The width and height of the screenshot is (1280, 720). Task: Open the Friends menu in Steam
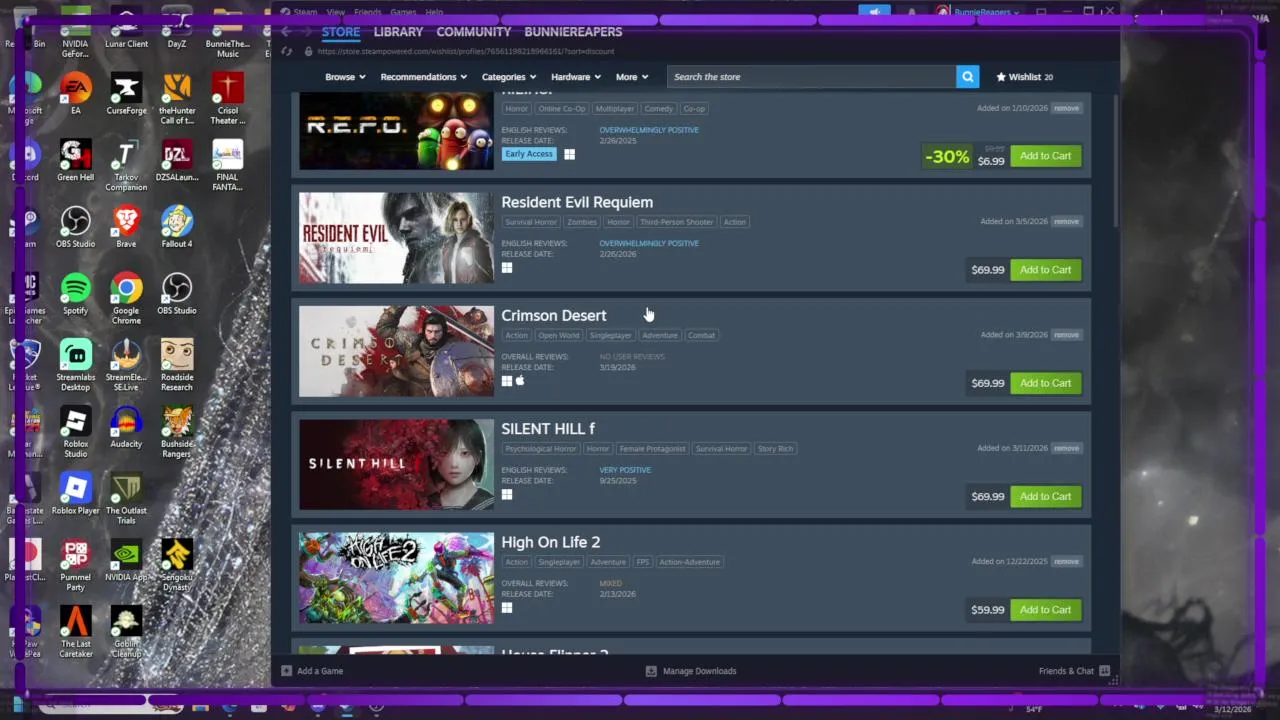(367, 12)
